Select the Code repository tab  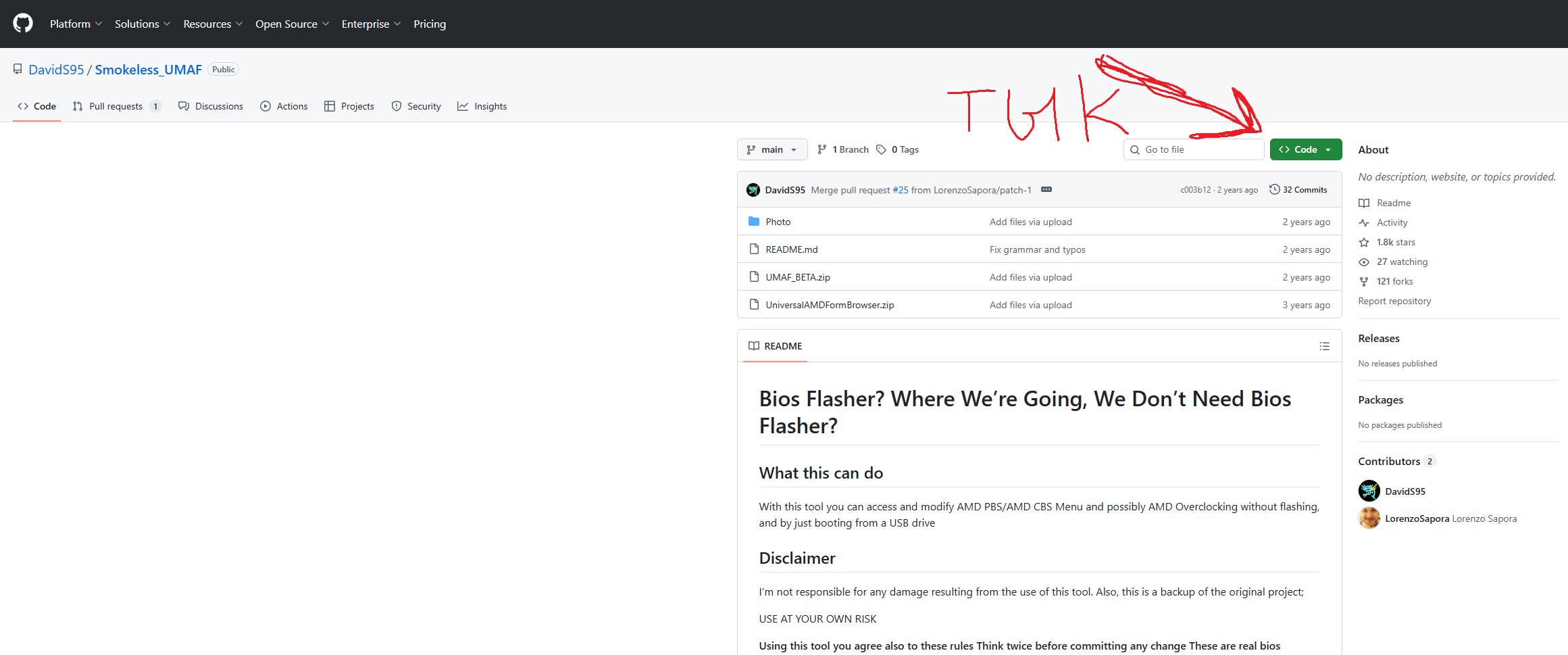click(x=36, y=106)
